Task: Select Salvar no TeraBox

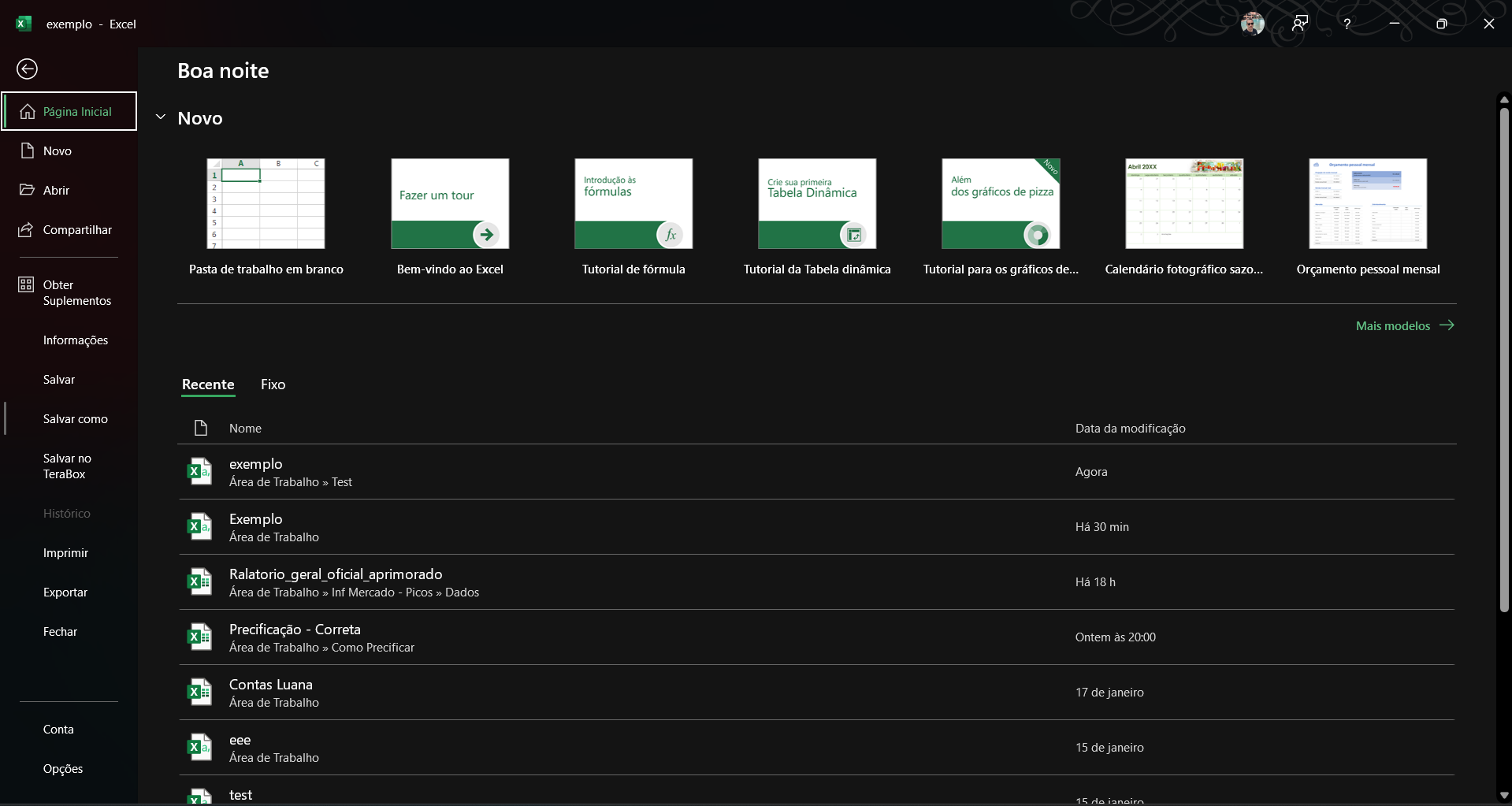Action: 67,466
